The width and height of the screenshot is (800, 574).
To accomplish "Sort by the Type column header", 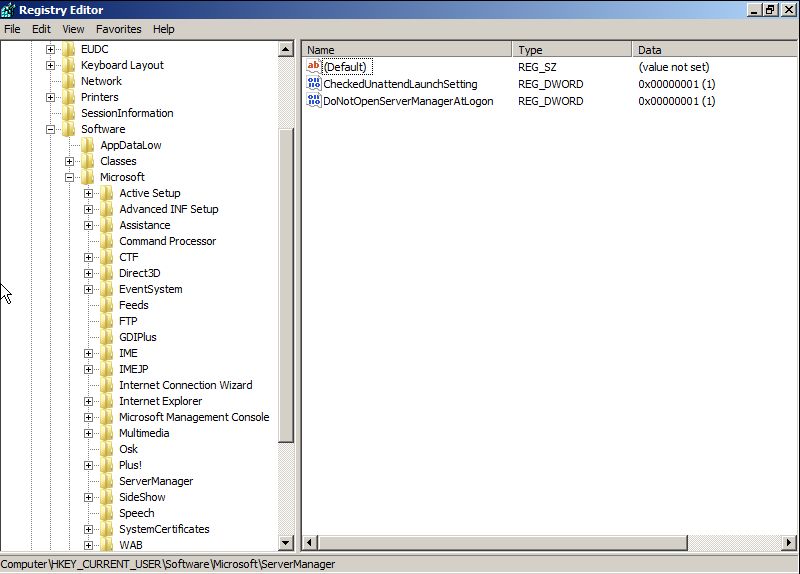I will [571, 49].
